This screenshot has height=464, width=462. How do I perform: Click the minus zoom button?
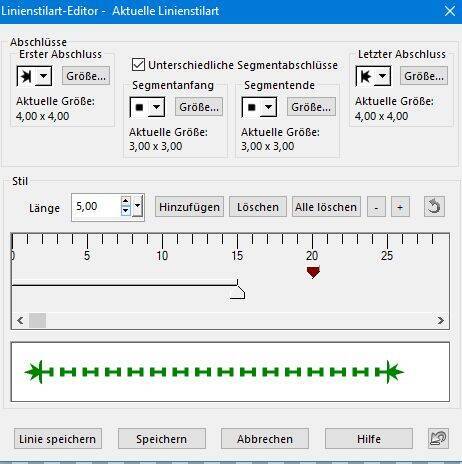click(x=376, y=207)
